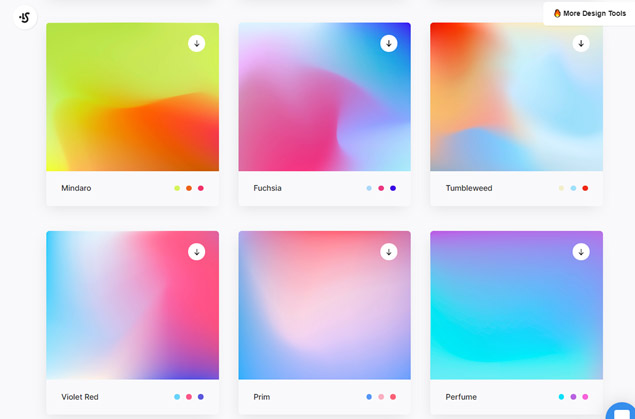Download the Mindaro gradient
The width and height of the screenshot is (635, 419).
point(196,43)
